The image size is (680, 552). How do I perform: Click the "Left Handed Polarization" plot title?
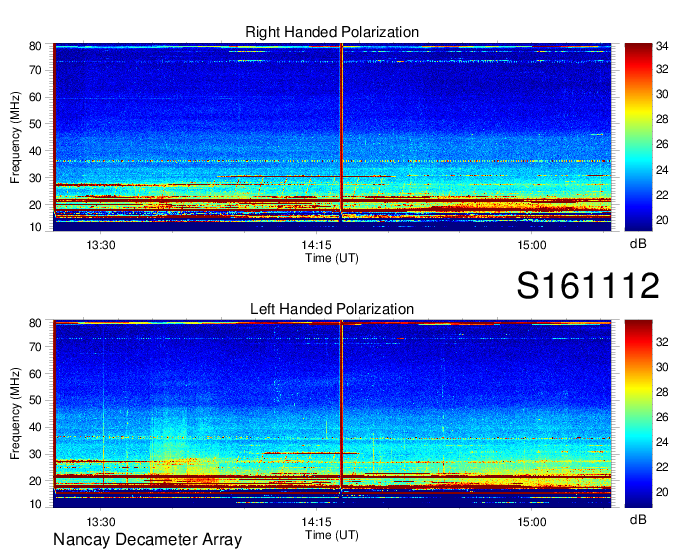pos(332,309)
